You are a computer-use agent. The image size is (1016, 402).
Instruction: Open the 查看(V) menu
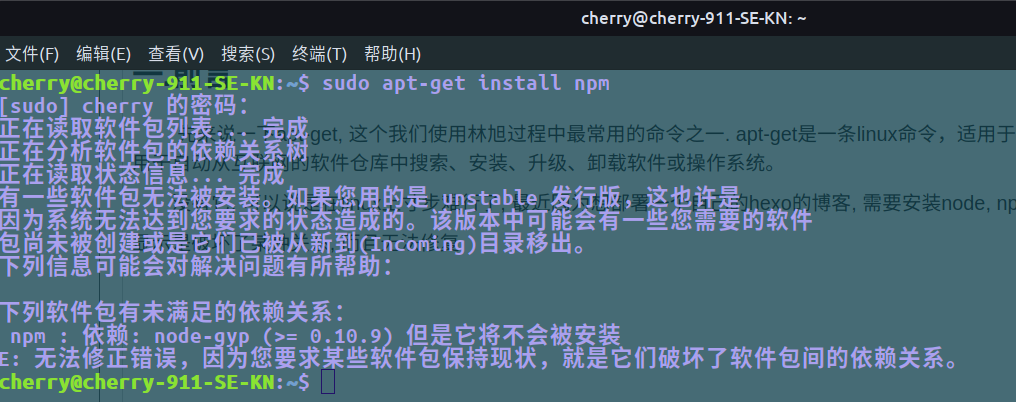coord(176,53)
